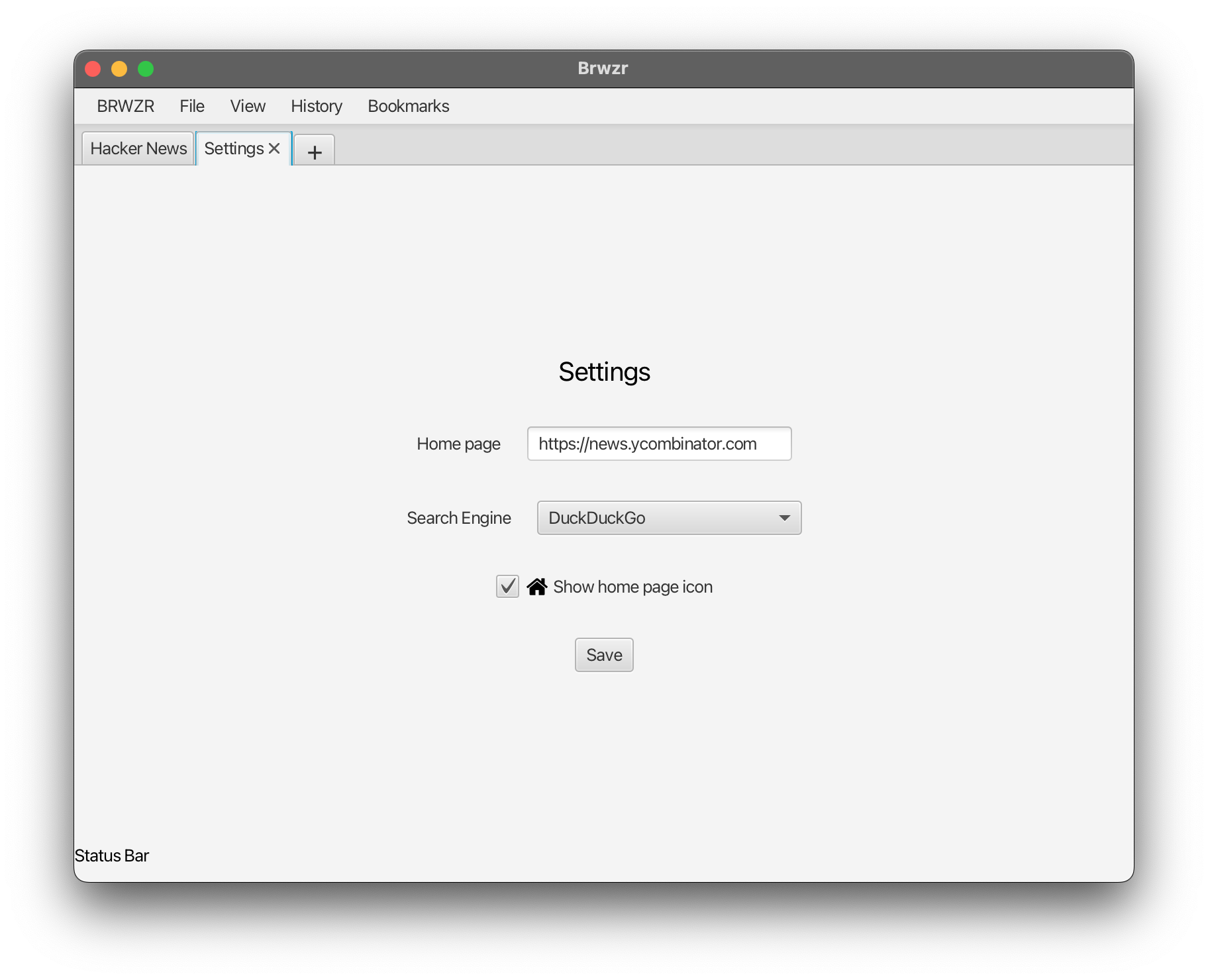Click inside the Home page URL field
The width and height of the screenshot is (1208, 980).
pos(658,444)
